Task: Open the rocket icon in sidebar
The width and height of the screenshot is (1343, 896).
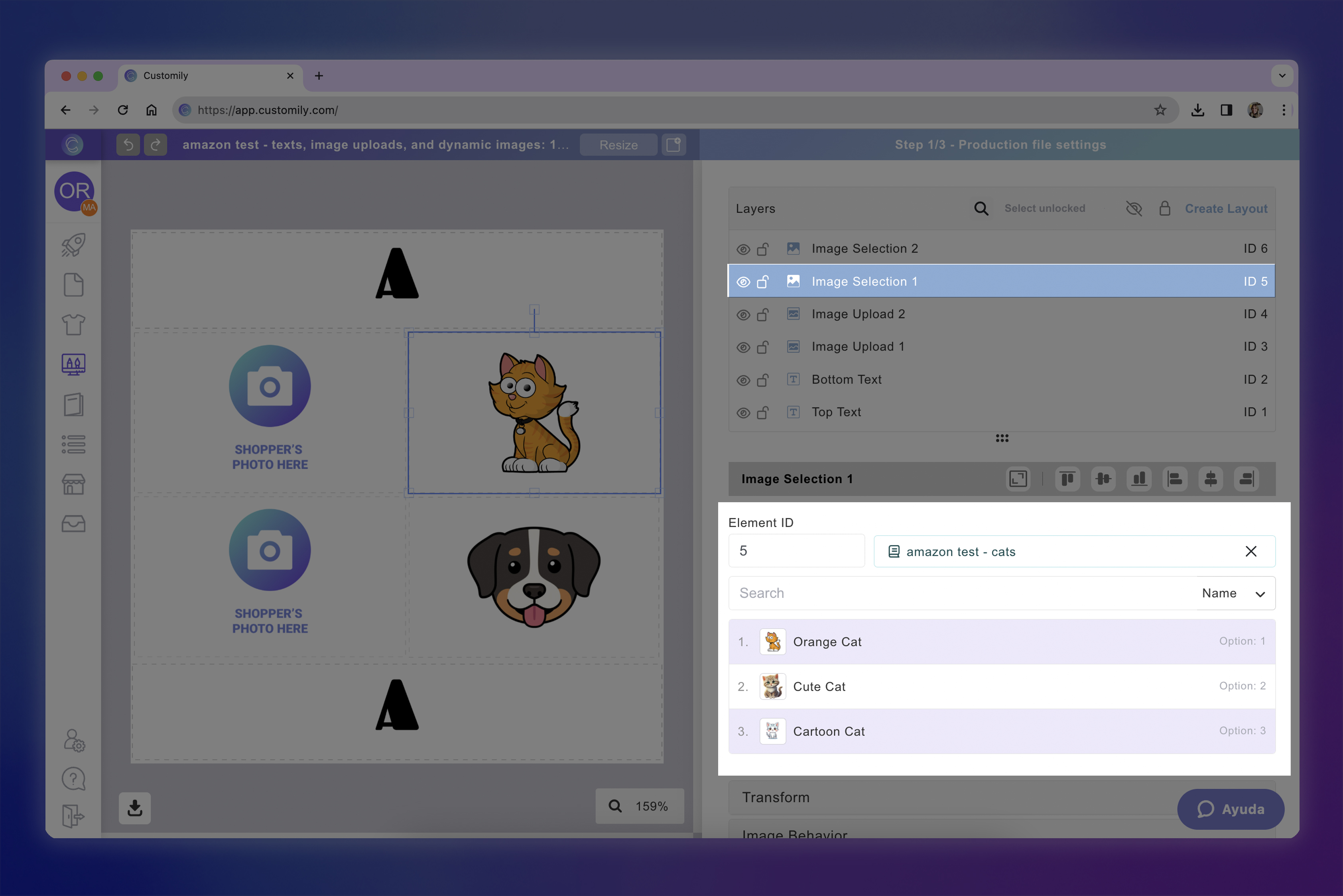Action: [x=73, y=245]
